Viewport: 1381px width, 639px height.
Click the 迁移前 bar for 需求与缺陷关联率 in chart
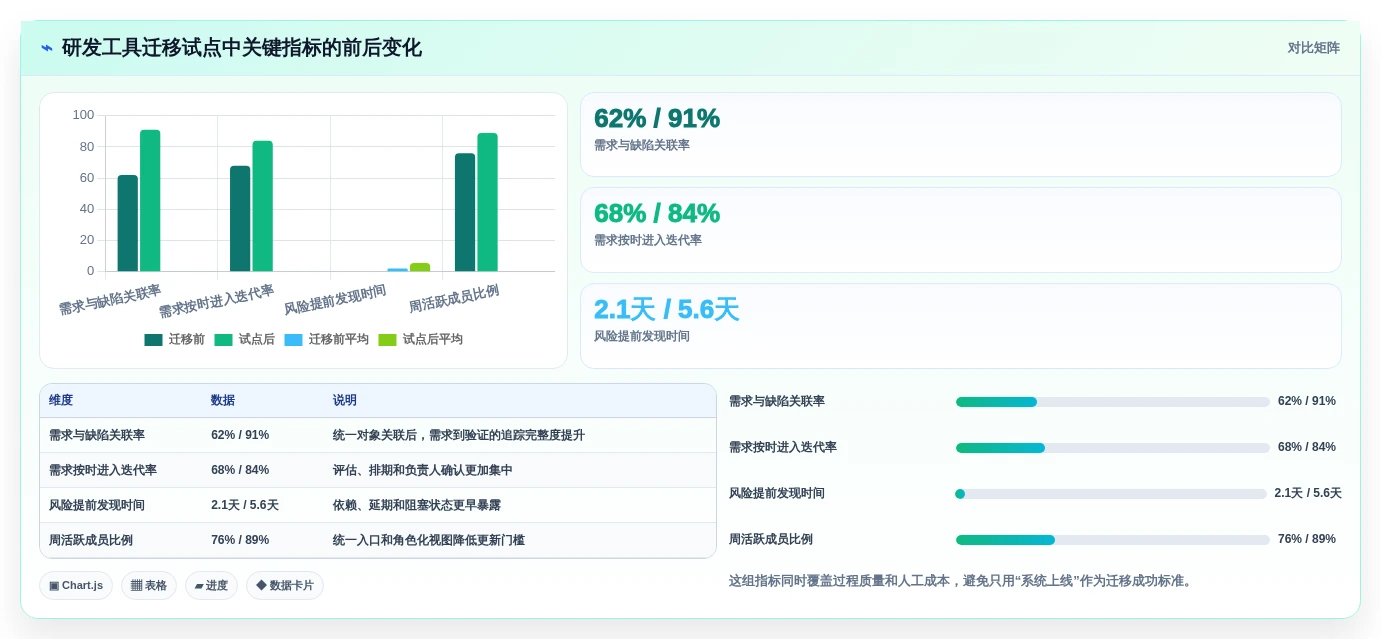(x=128, y=223)
